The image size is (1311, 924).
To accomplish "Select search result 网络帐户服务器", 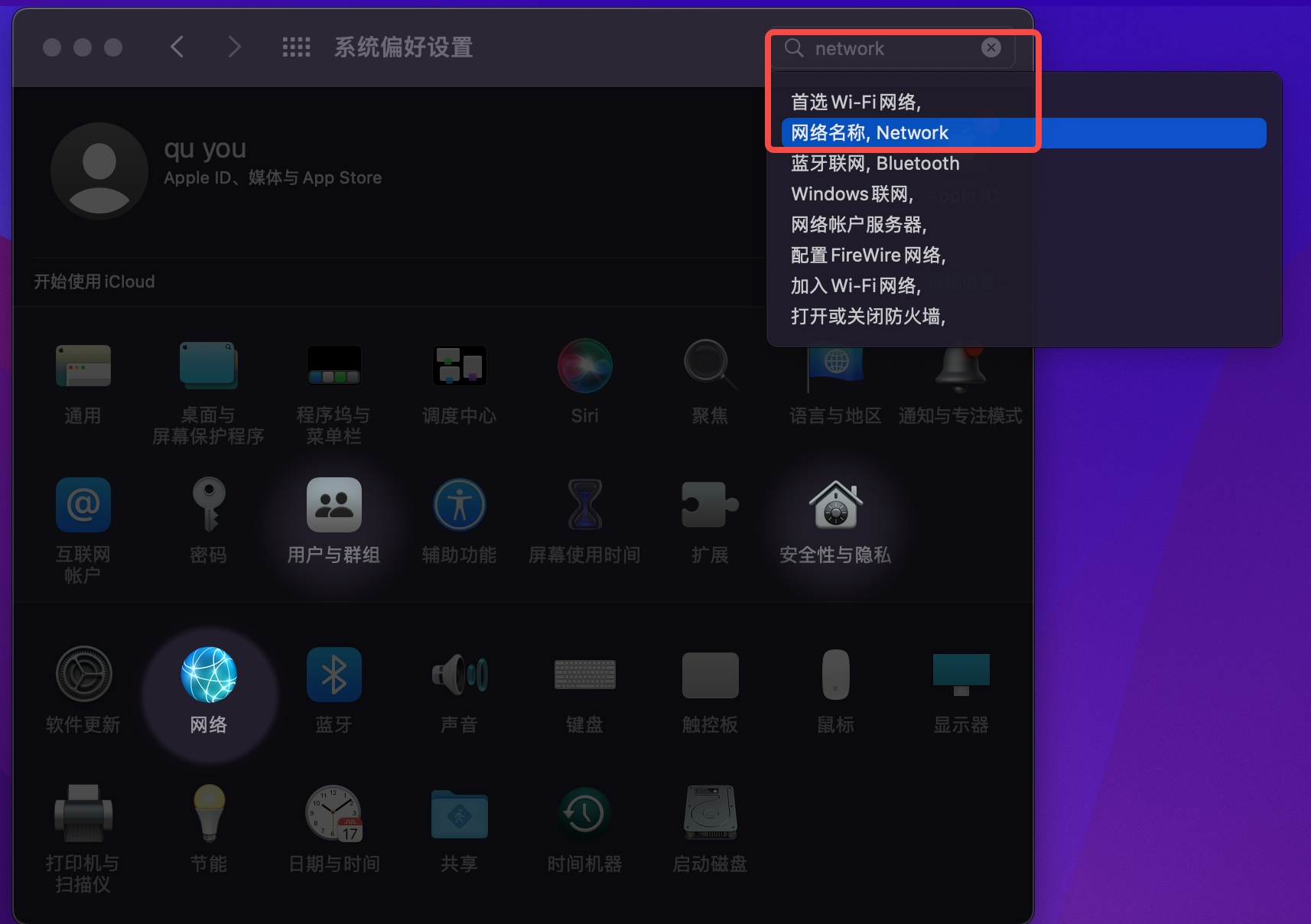I will pyautogui.click(x=1024, y=225).
